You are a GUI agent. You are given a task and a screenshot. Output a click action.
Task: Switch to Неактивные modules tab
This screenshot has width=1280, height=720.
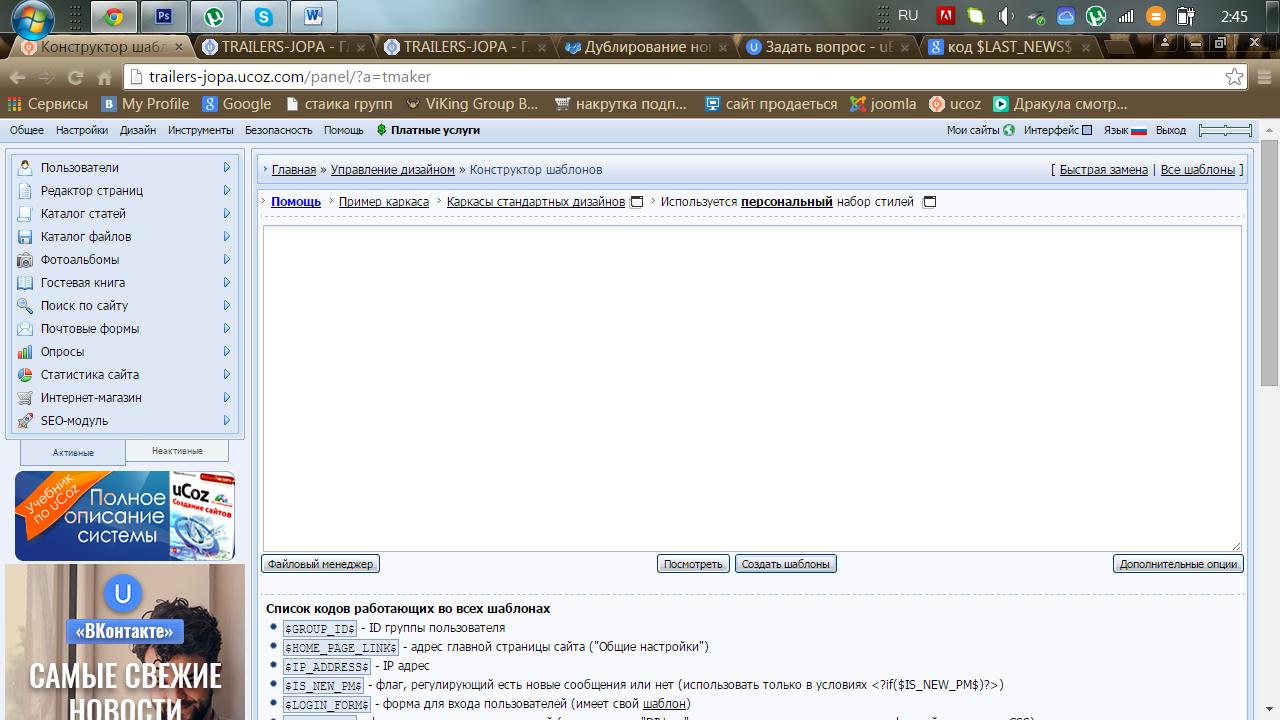point(177,451)
